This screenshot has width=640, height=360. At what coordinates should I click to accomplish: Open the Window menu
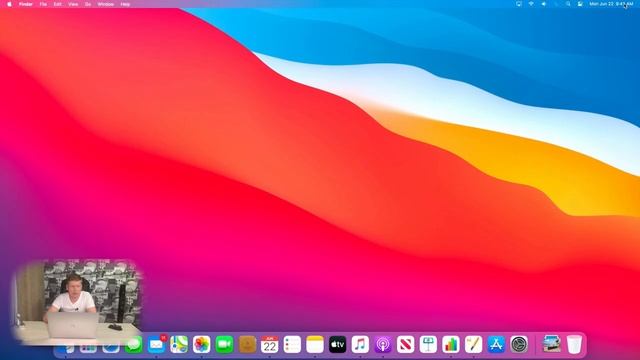(106, 4)
